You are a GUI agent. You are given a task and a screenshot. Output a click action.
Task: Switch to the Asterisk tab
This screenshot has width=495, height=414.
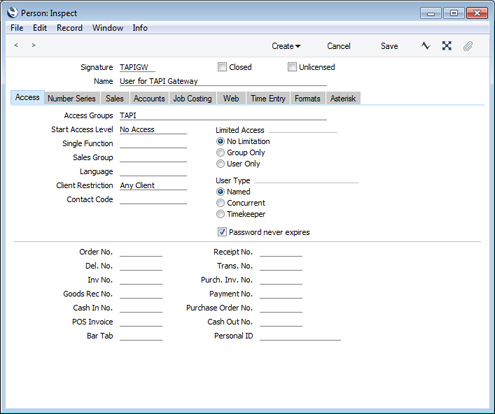coord(343,98)
